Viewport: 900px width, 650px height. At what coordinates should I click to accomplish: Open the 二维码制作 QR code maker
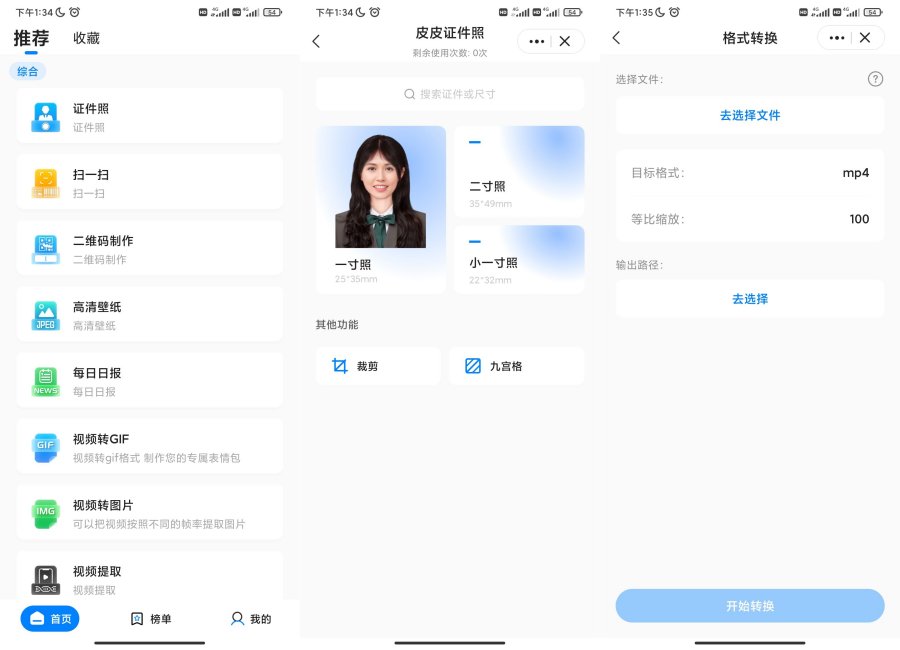[150, 247]
